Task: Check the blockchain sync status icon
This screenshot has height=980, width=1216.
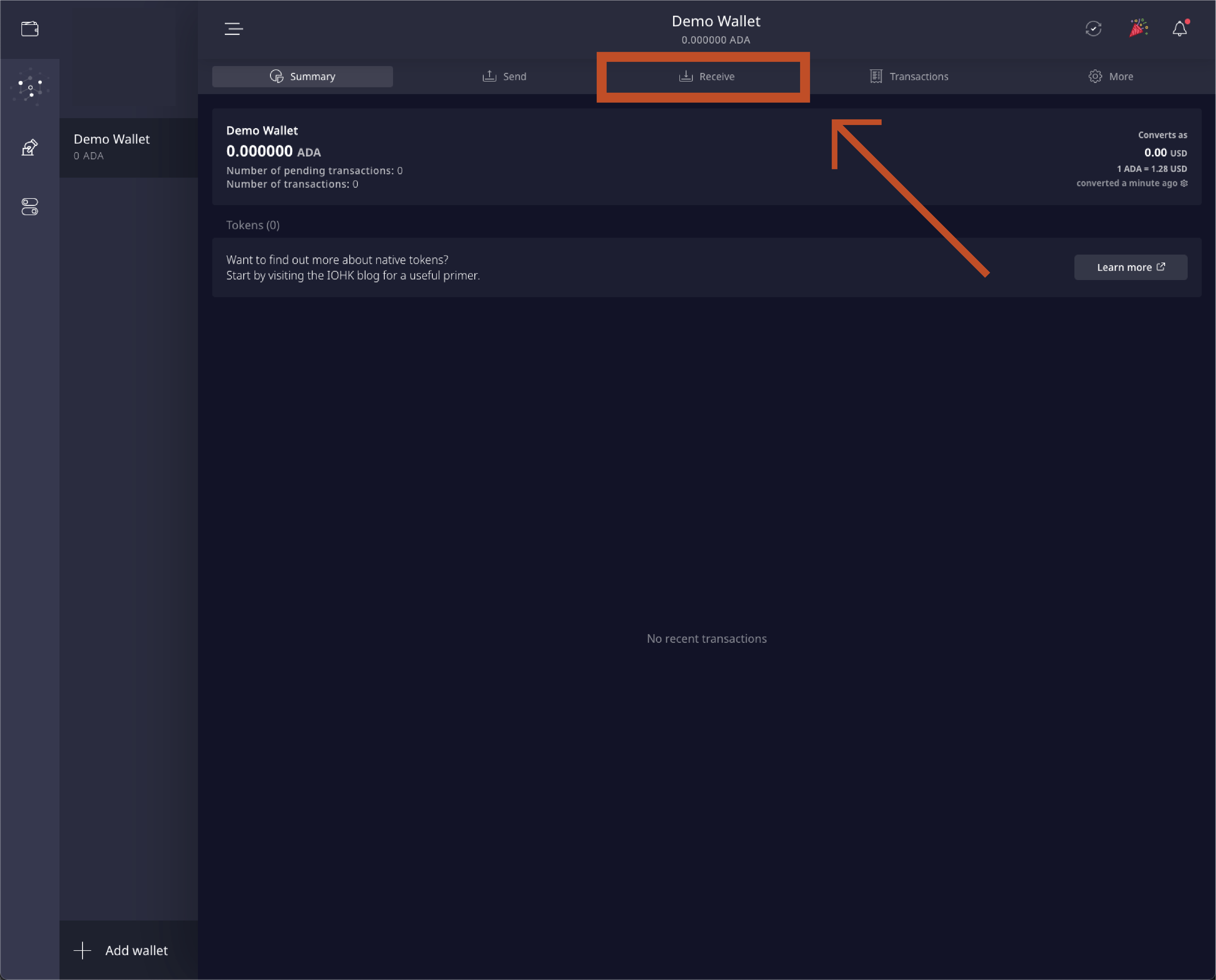Action: [1094, 29]
